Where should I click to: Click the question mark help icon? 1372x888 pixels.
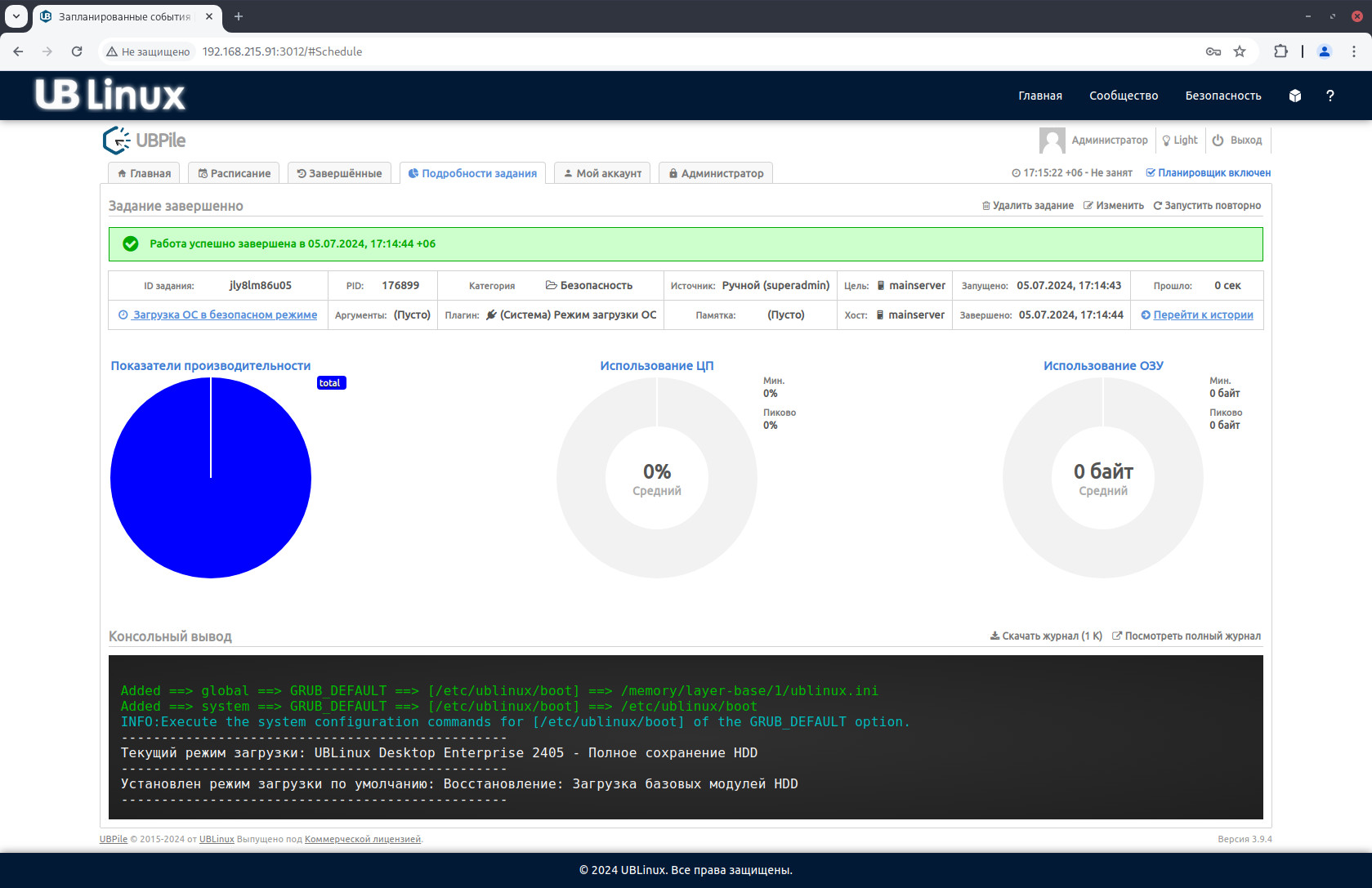[1330, 96]
